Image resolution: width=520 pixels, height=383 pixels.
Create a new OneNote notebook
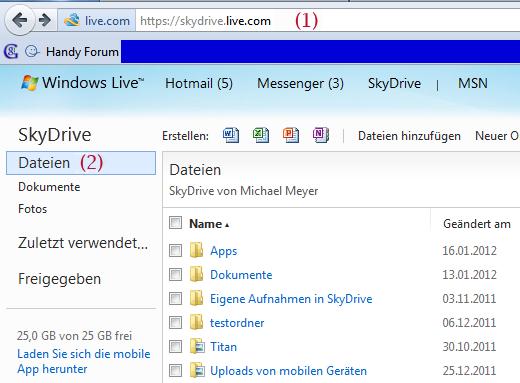pyautogui.click(x=321, y=135)
